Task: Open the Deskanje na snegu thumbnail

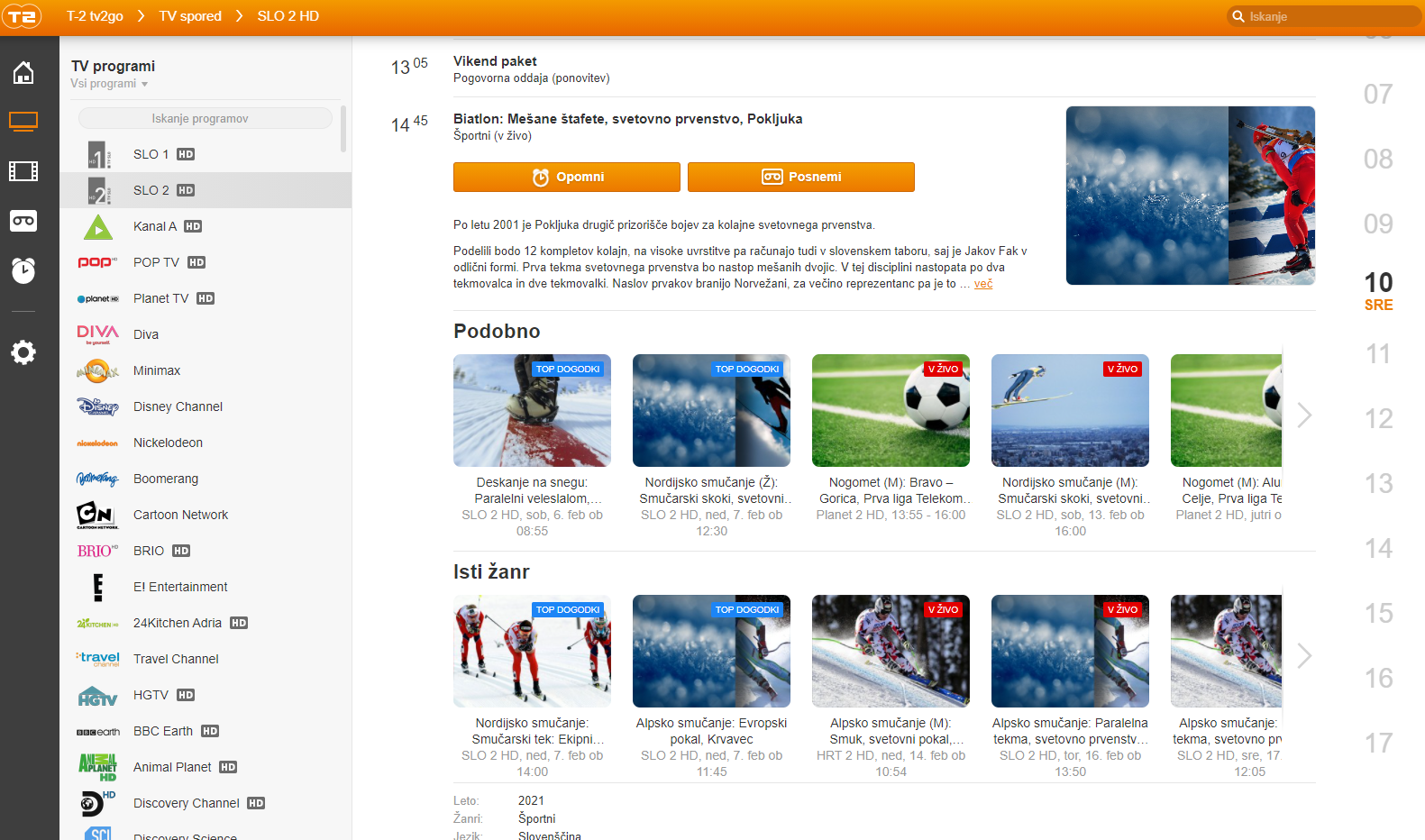Action: [532, 411]
